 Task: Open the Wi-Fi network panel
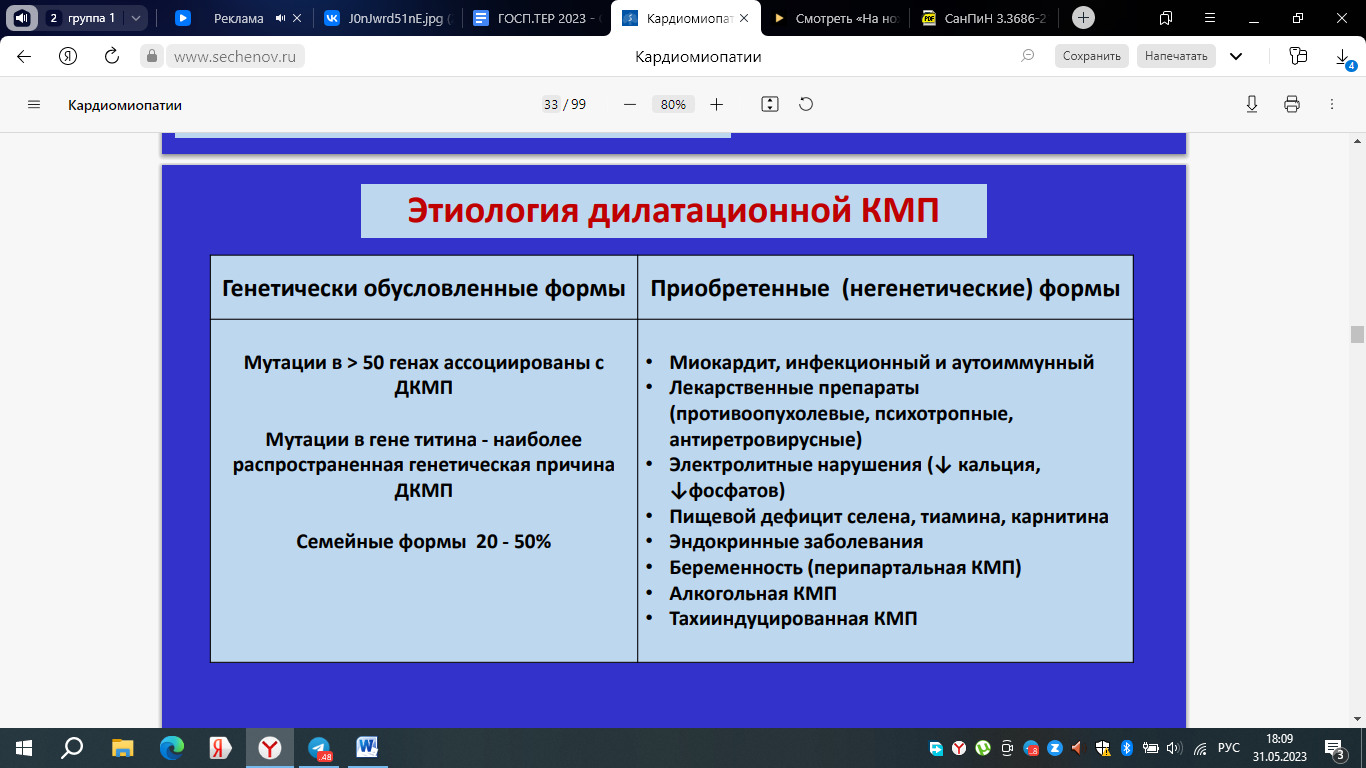[x=1200, y=747]
